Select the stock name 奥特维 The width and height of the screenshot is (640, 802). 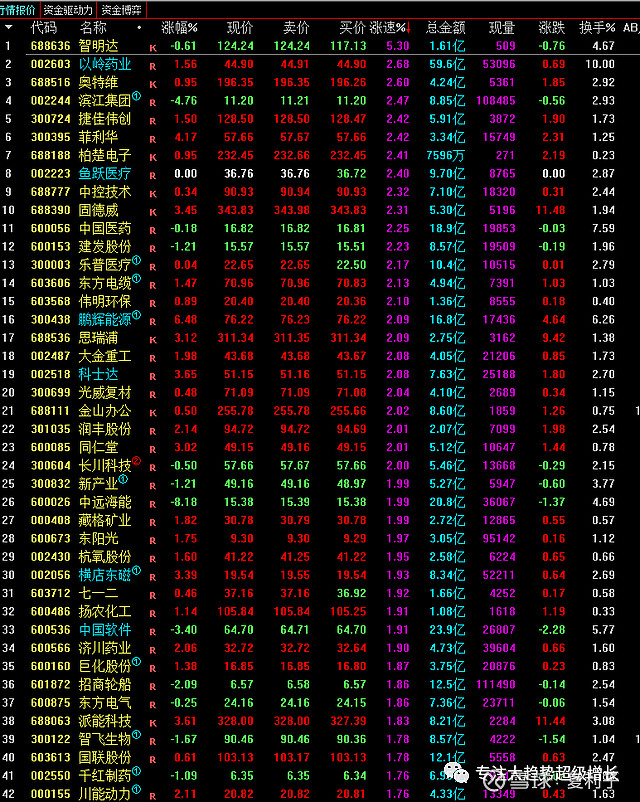98,82
